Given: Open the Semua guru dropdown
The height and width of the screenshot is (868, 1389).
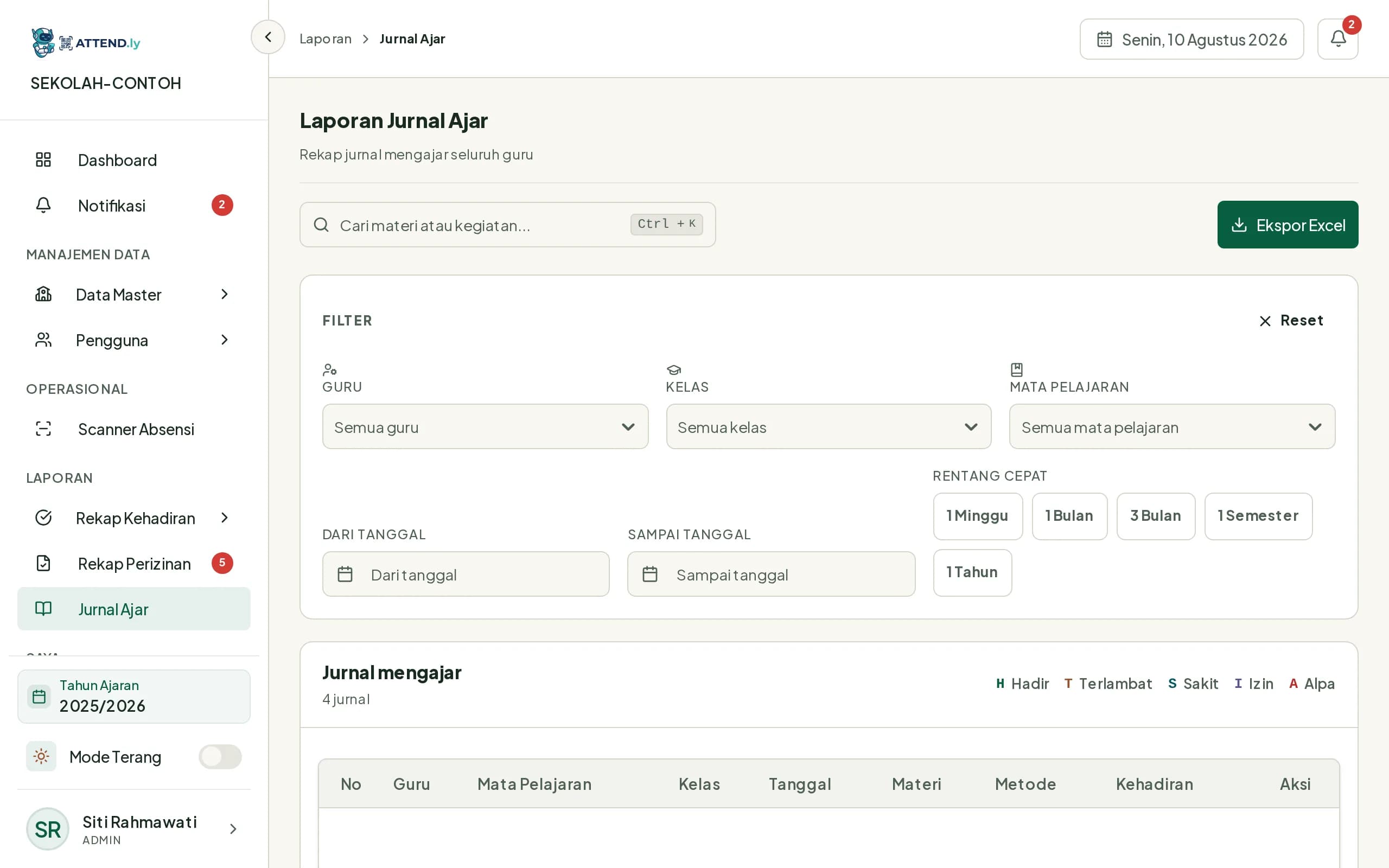Looking at the screenshot, I should coord(485,426).
